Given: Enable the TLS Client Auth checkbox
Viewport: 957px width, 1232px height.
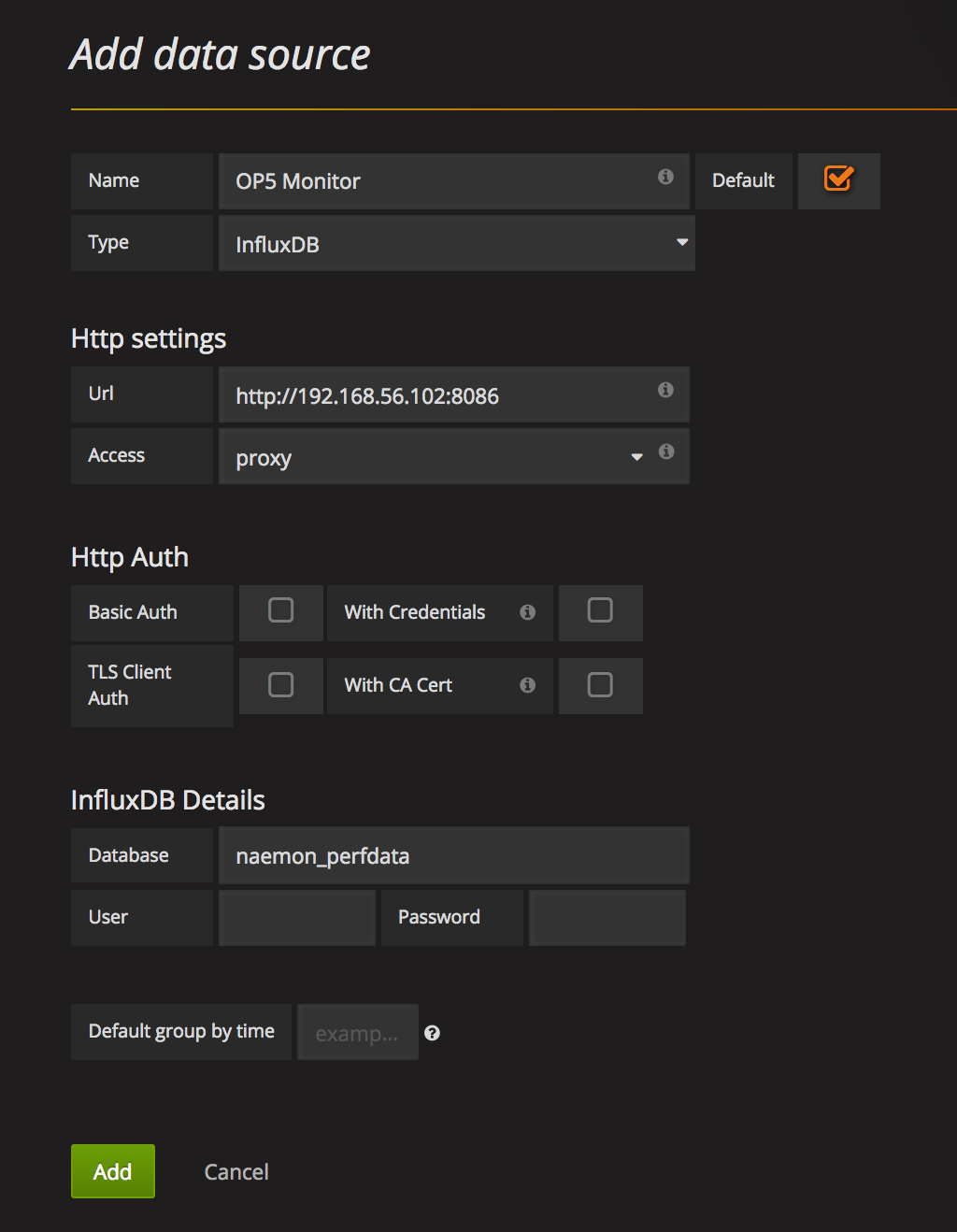Looking at the screenshot, I should click(x=281, y=685).
